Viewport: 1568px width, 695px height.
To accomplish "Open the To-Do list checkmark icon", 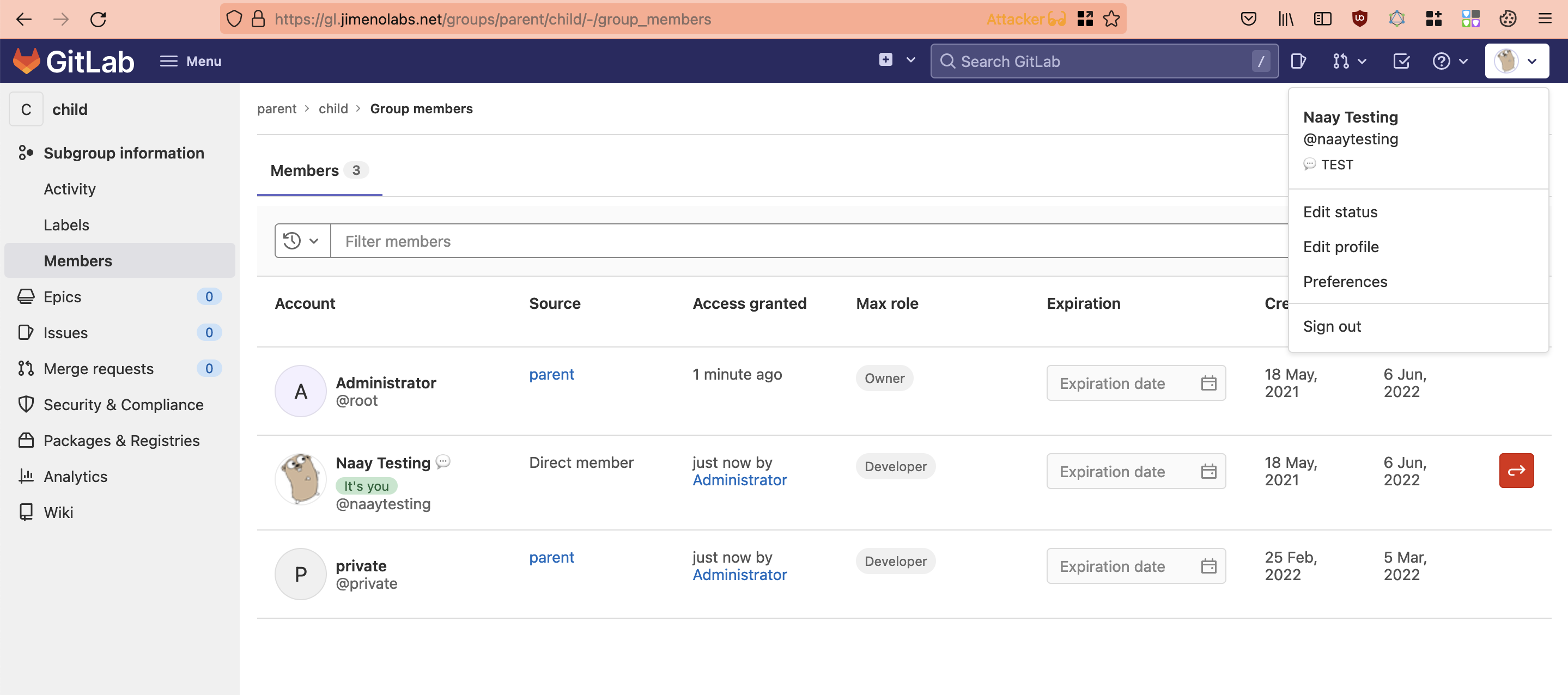I will coord(1401,61).
